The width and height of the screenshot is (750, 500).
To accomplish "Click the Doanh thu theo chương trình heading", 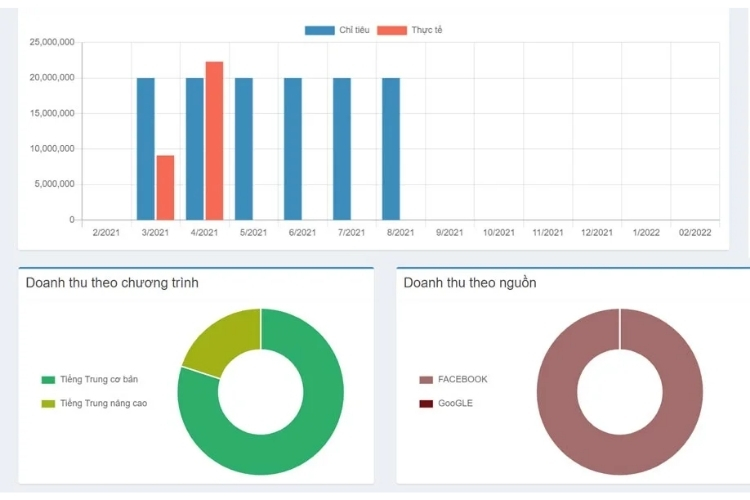I will pos(112,283).
